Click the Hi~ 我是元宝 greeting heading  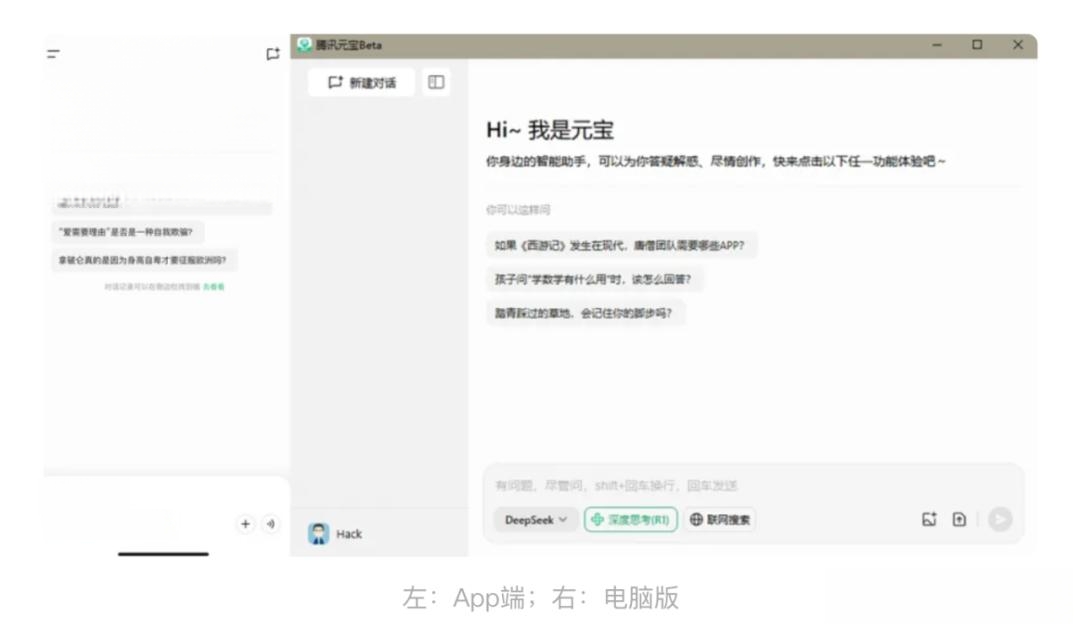point(550,130)
